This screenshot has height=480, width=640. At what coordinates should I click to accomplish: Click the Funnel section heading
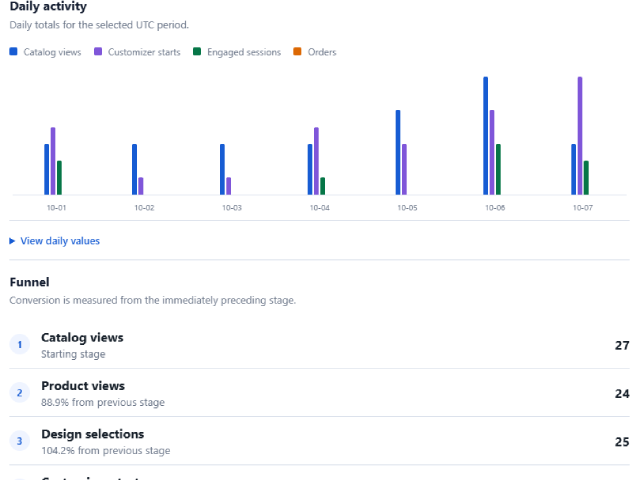[x=29, y=282]
